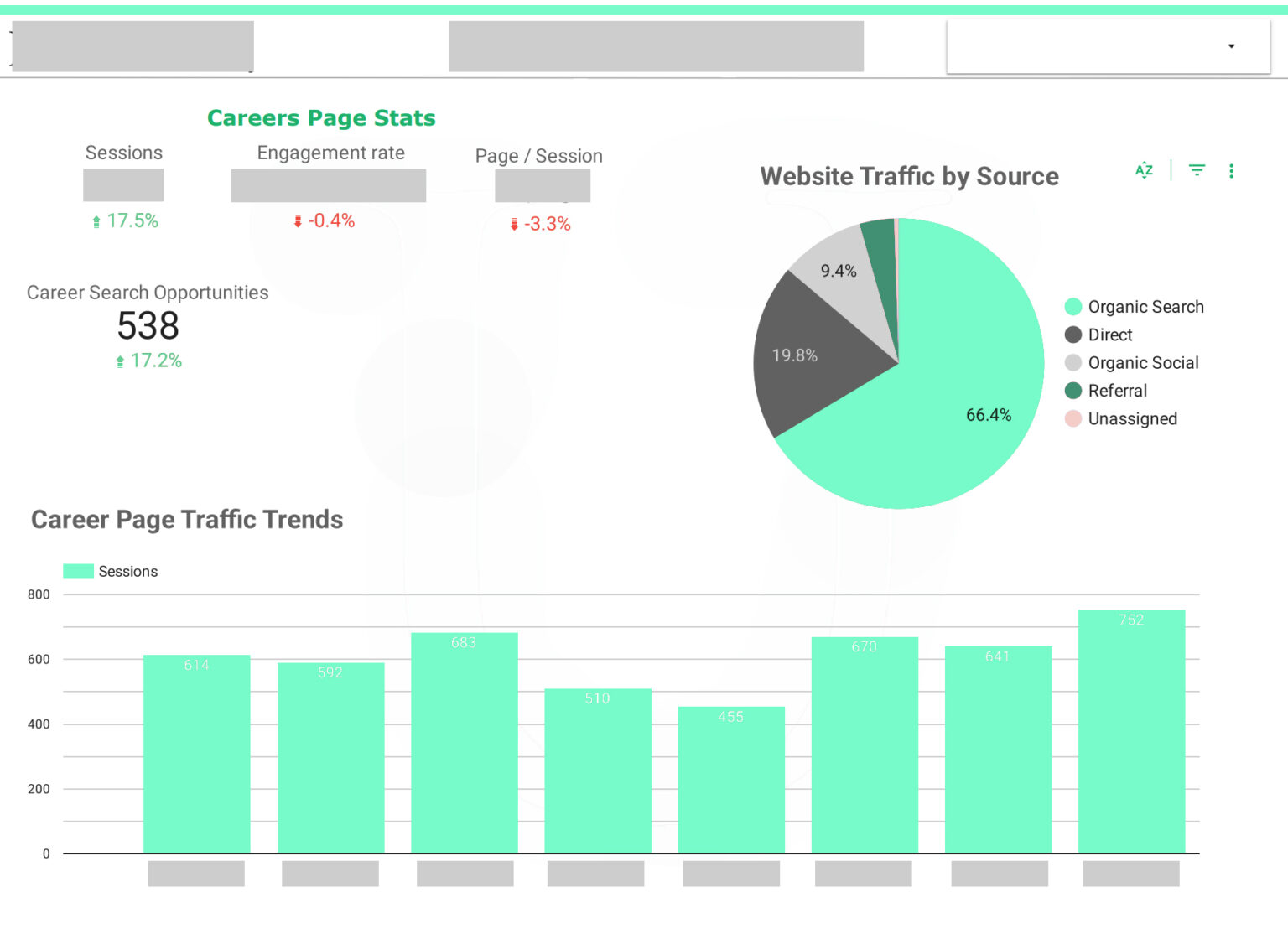
Task: Click the bar labeled 592
Action: pyautogui.click(x=330, y=759)
